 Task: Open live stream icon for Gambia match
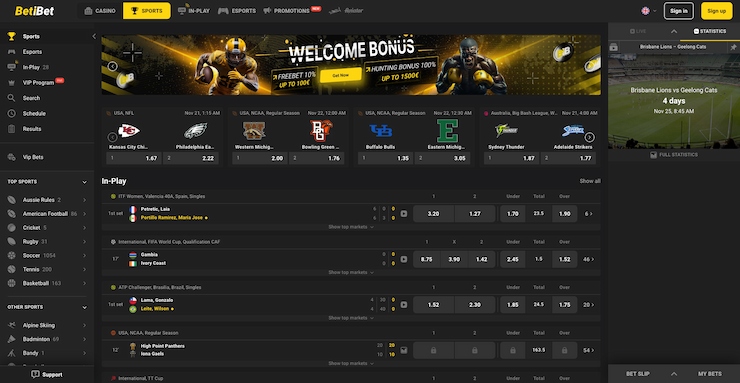click(x=404, y=259)
